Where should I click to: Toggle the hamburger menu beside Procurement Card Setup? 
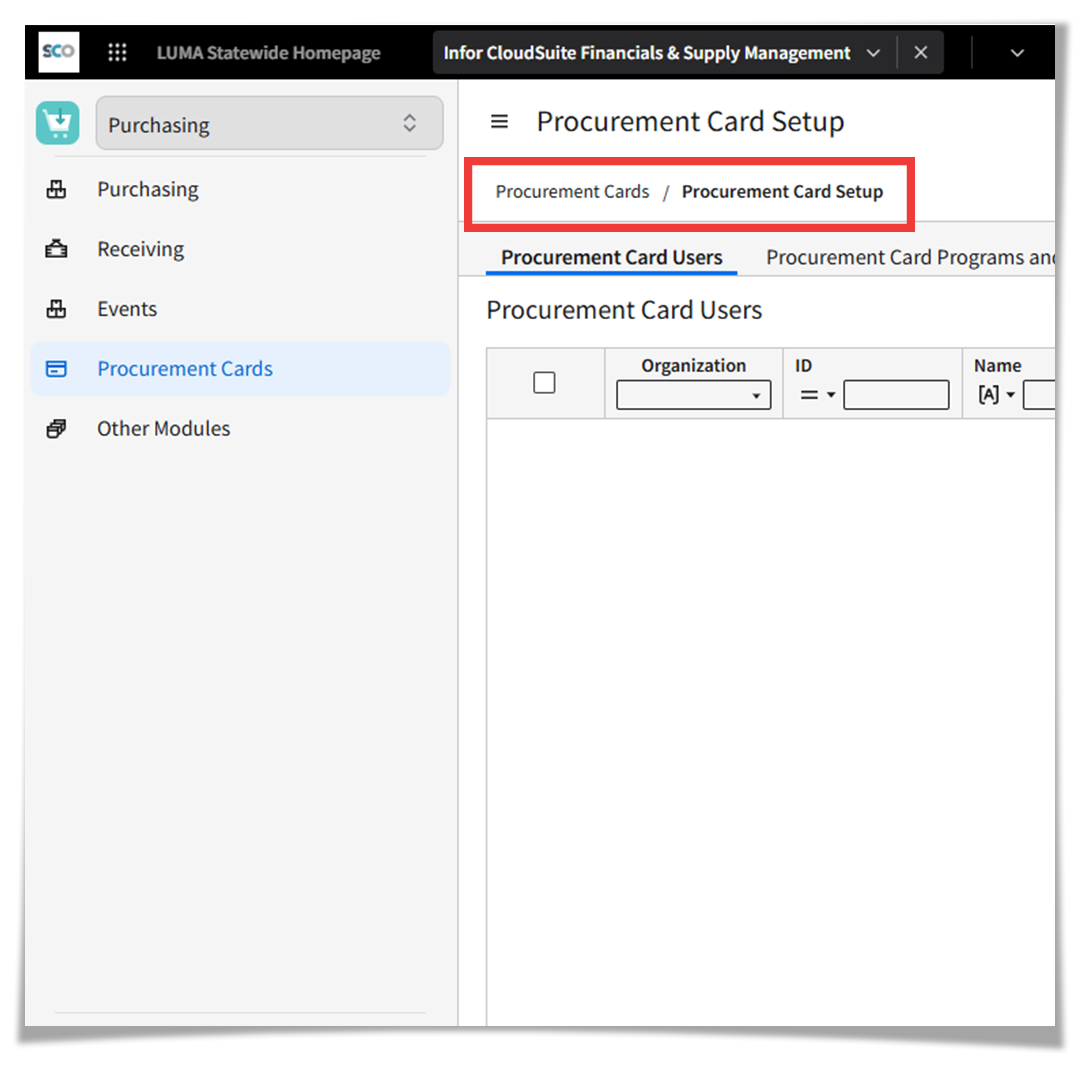click(499, 122)
